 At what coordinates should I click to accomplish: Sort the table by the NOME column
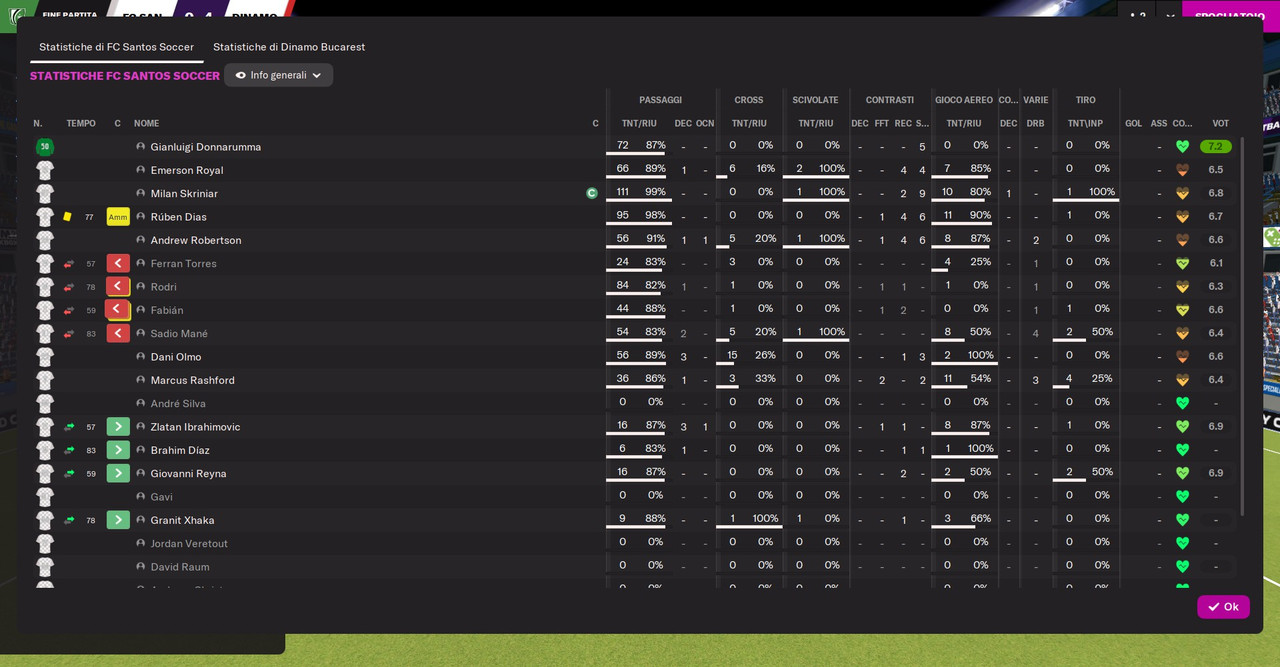(147, 124)
